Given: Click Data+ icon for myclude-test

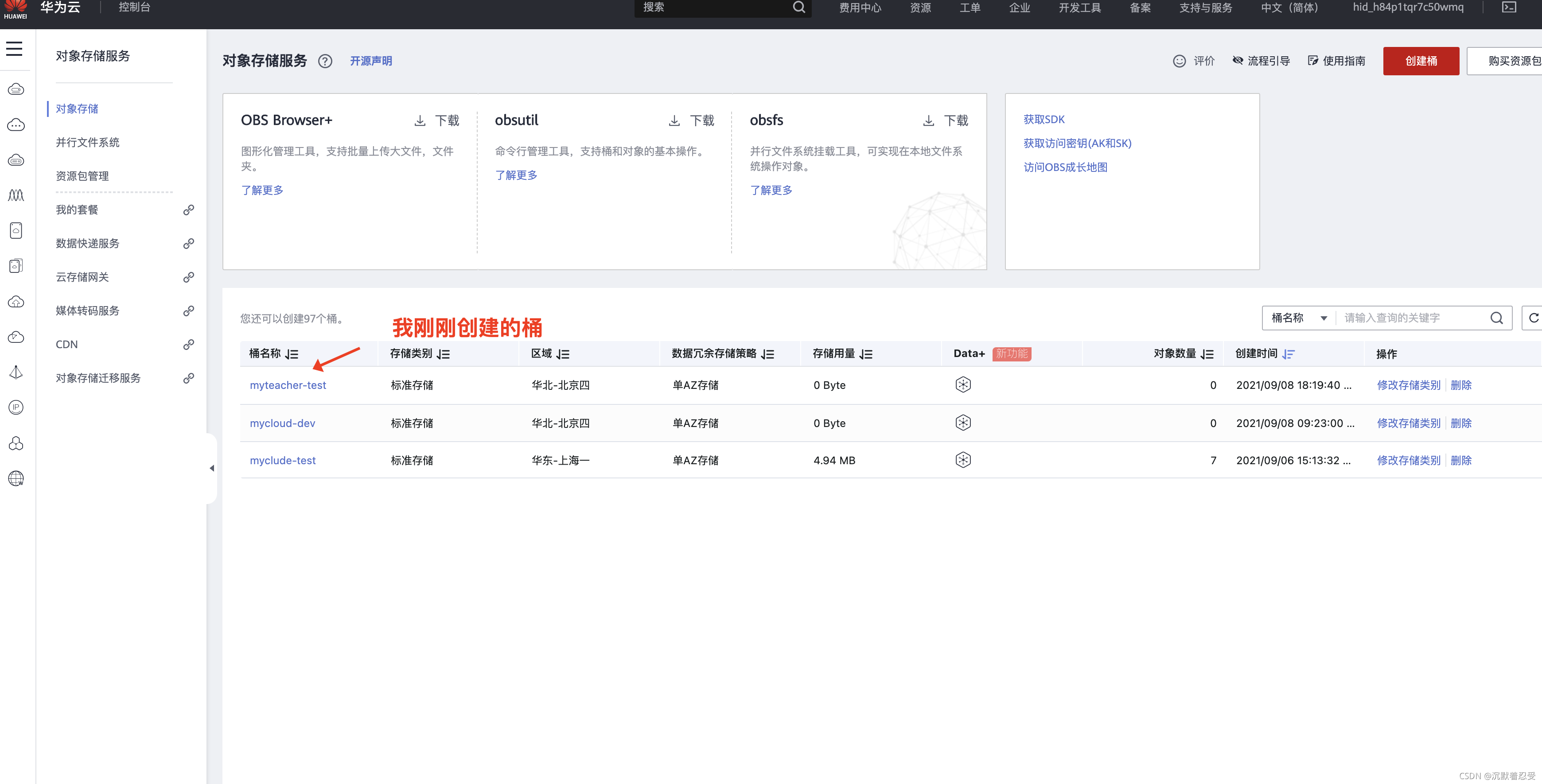Looking at the screenshot, I should 963,460.
